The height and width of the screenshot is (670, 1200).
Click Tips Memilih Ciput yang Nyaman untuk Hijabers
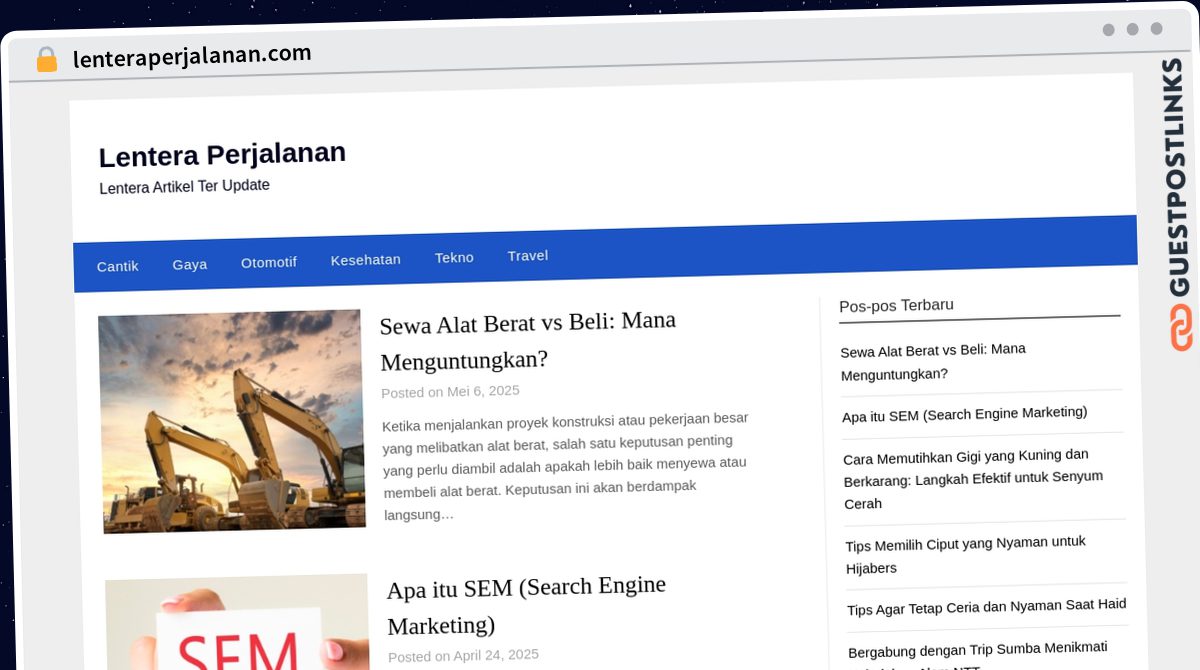click(x=964, y=554)
